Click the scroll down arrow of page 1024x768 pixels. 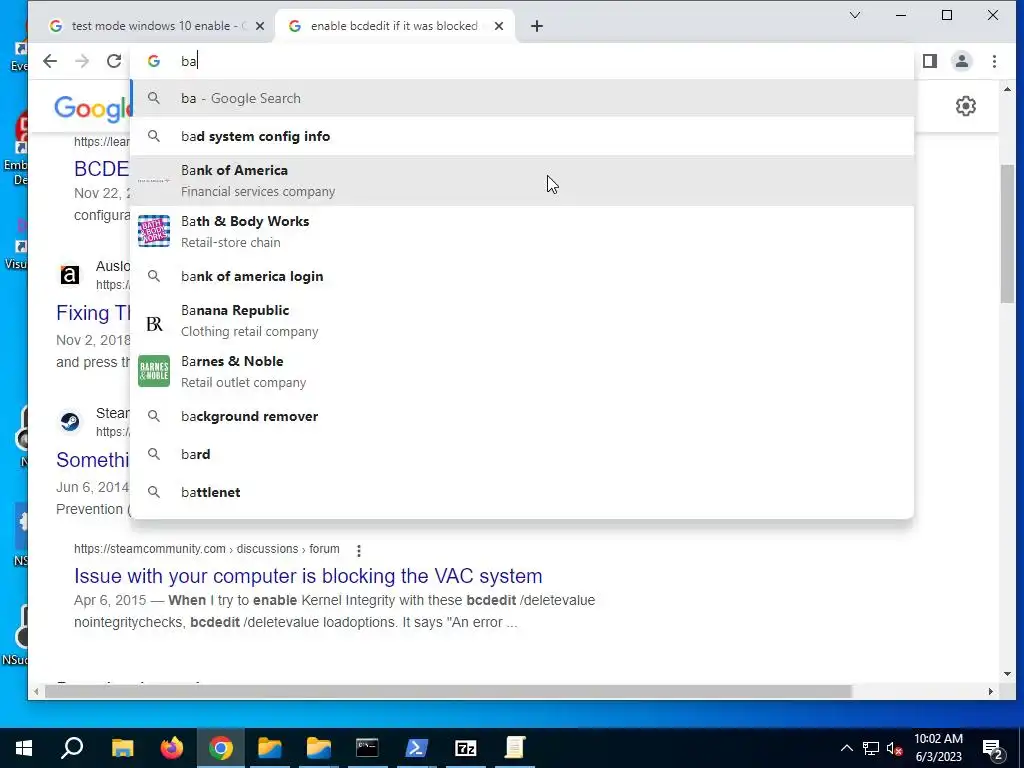pos(1007,674)
